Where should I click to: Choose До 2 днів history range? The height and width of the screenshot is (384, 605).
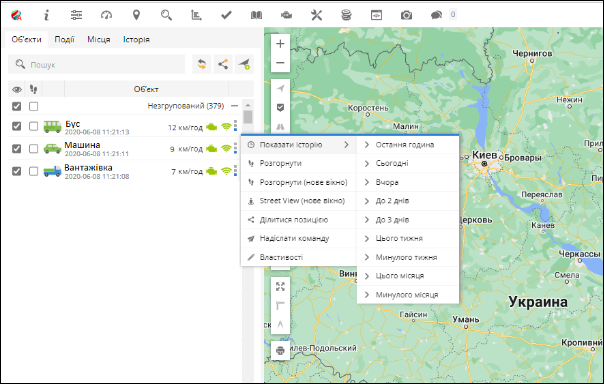[x=408, y=201]
